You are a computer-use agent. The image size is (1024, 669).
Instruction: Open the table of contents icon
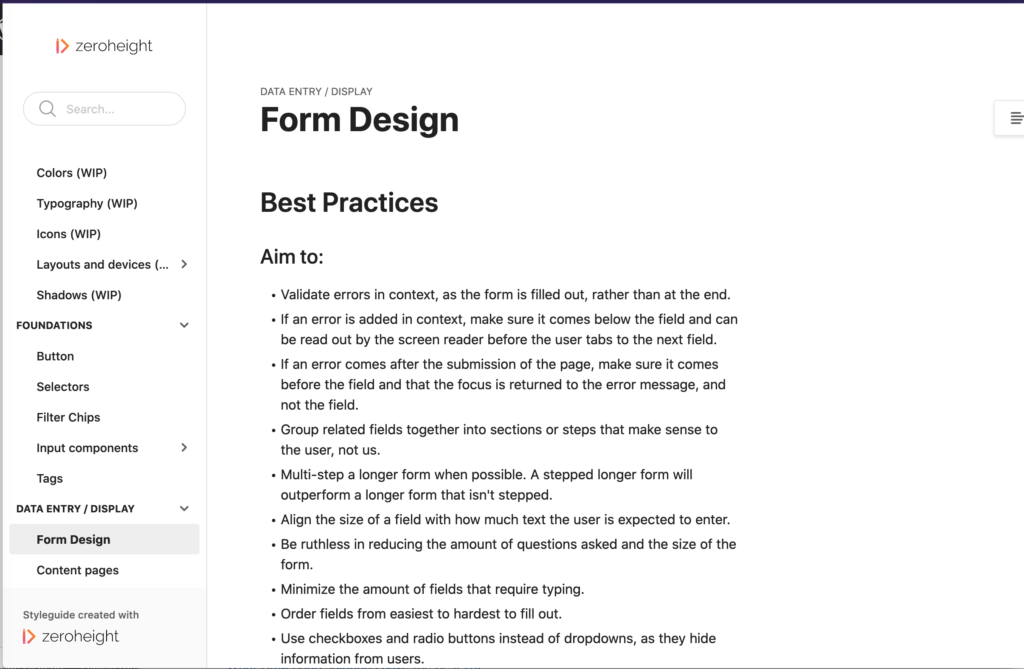(x=1016, y=118)
